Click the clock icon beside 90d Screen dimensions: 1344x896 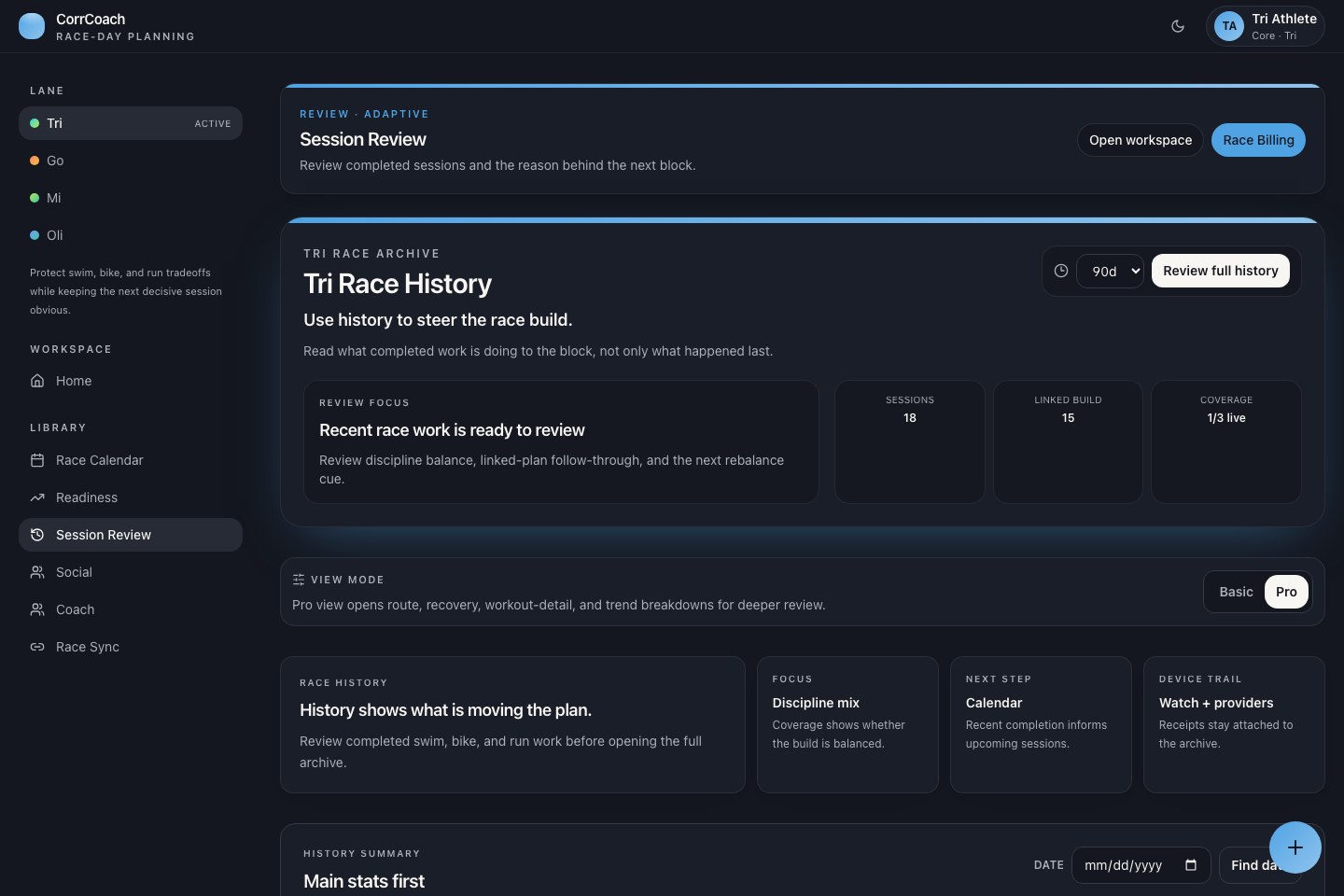pyautogui.click(x=1061, y=271)
